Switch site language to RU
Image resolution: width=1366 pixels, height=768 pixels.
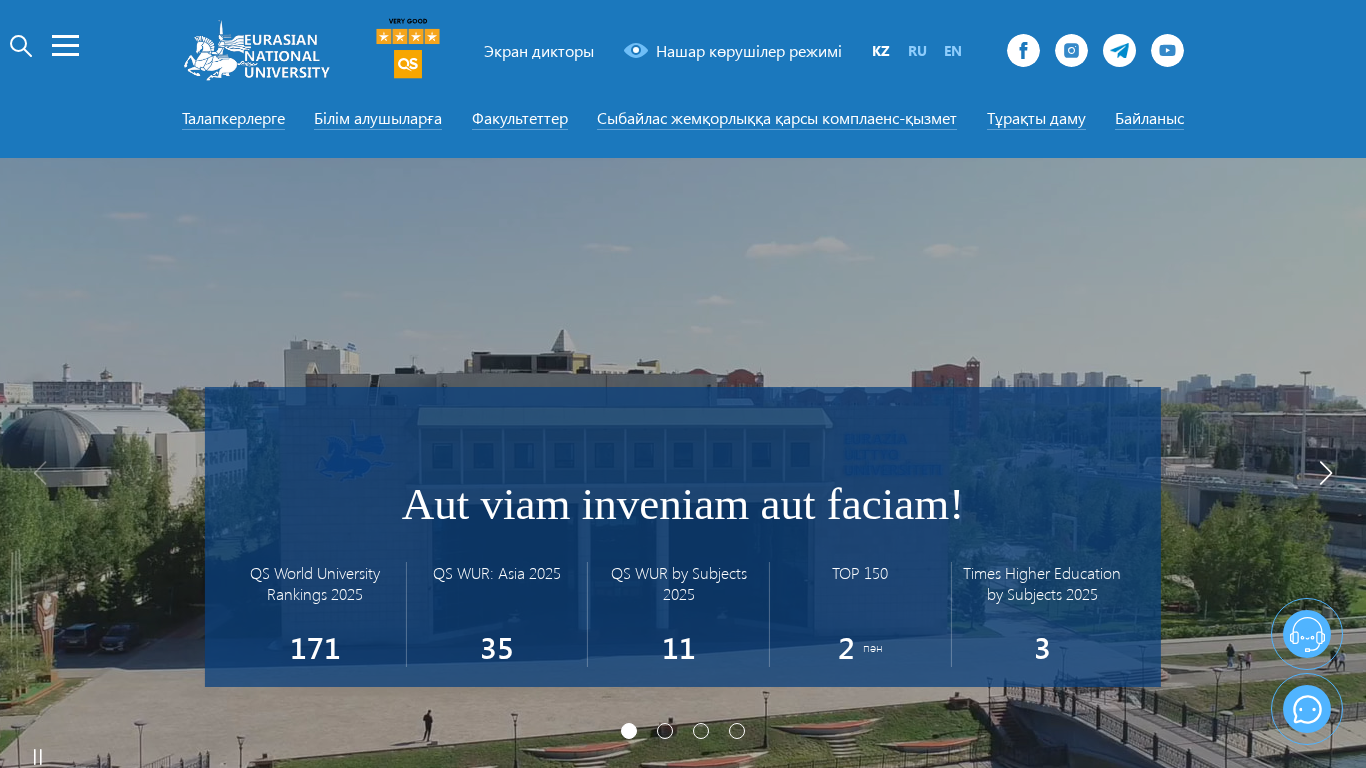tap(917, 51)
